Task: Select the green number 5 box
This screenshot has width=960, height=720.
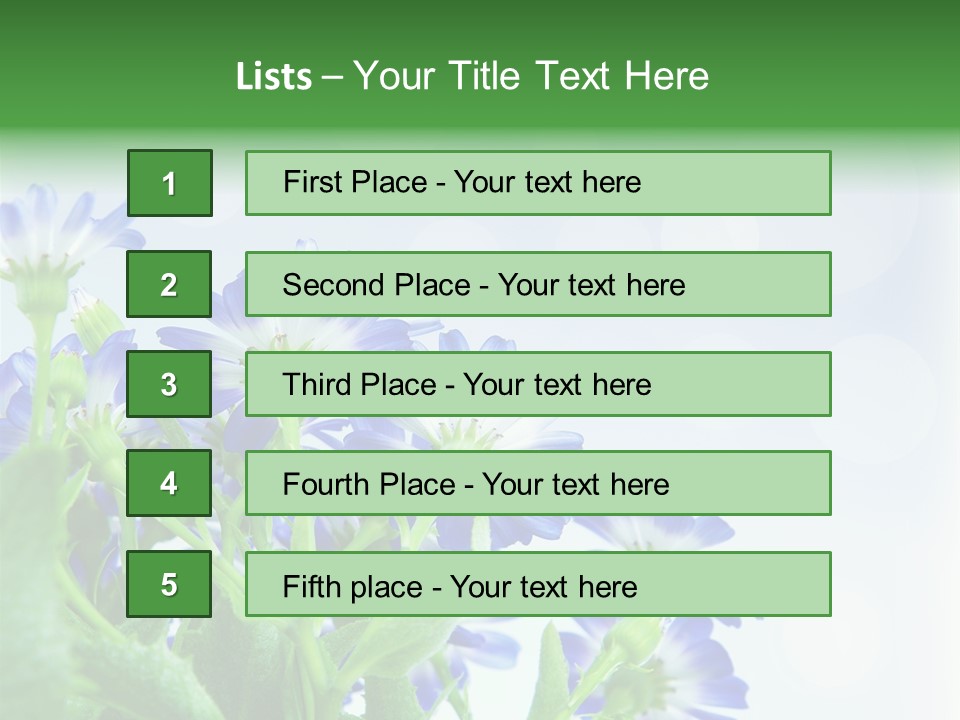Action: pyautogui.click(x=169, y=584)
